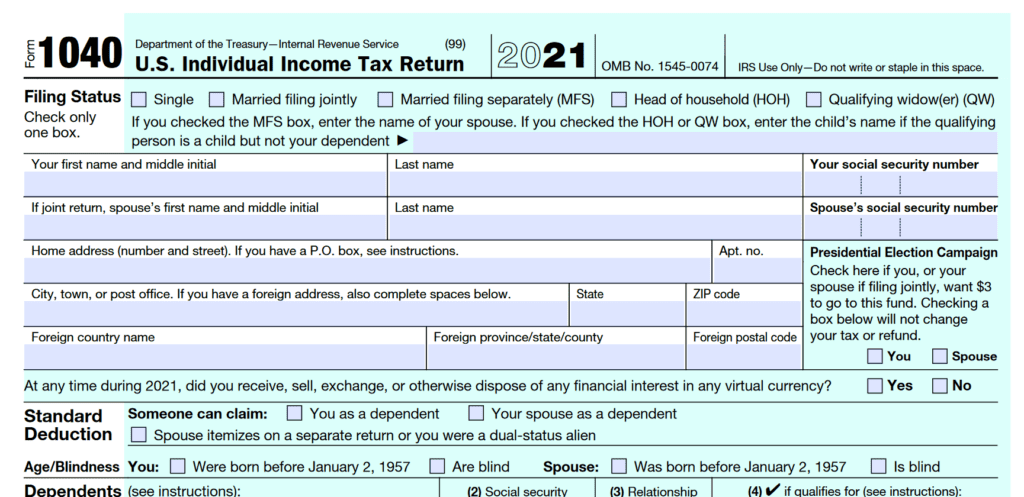
Task: Click Foreign province/state/county field
Action: click(556, 357)
